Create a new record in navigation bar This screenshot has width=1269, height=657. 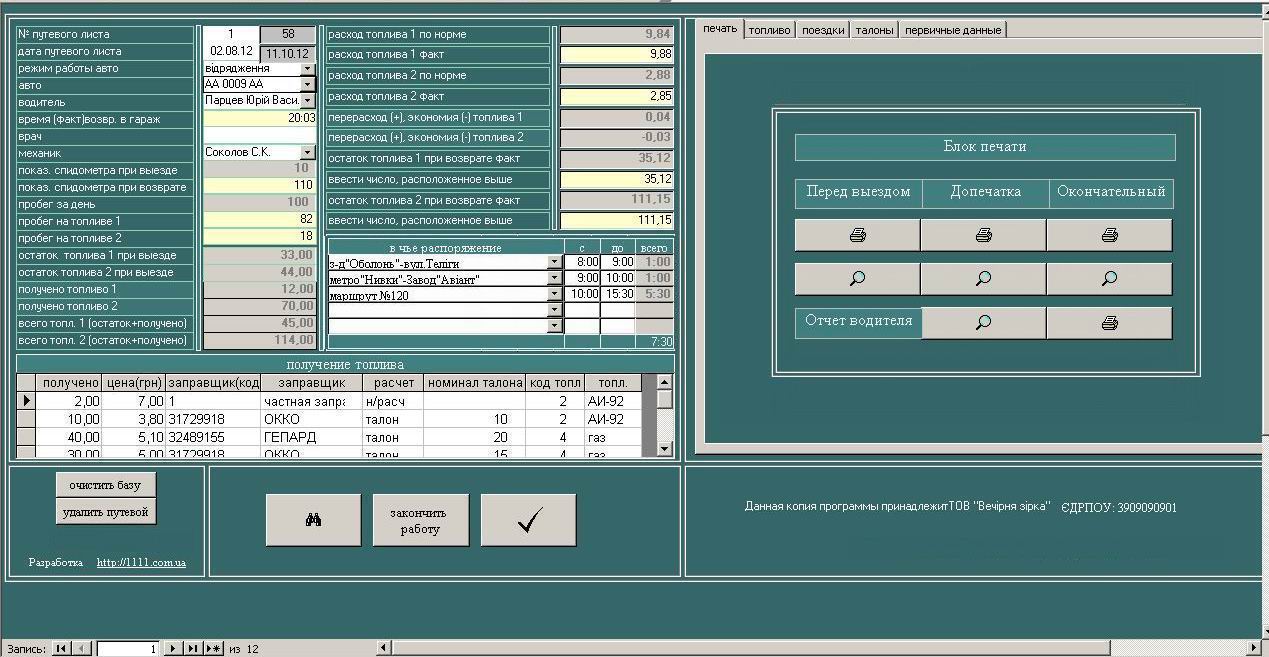(x=214, y=649)
